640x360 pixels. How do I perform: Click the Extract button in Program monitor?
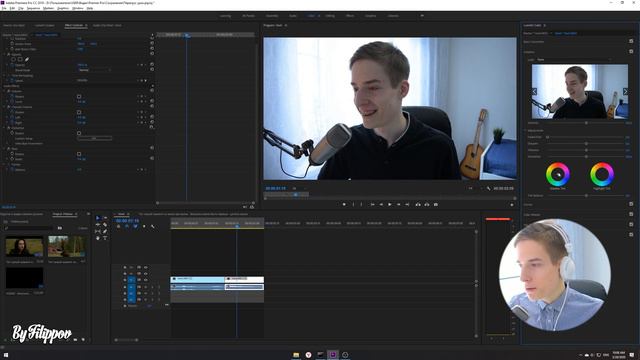pyautogui.click(x=427, y=204)
